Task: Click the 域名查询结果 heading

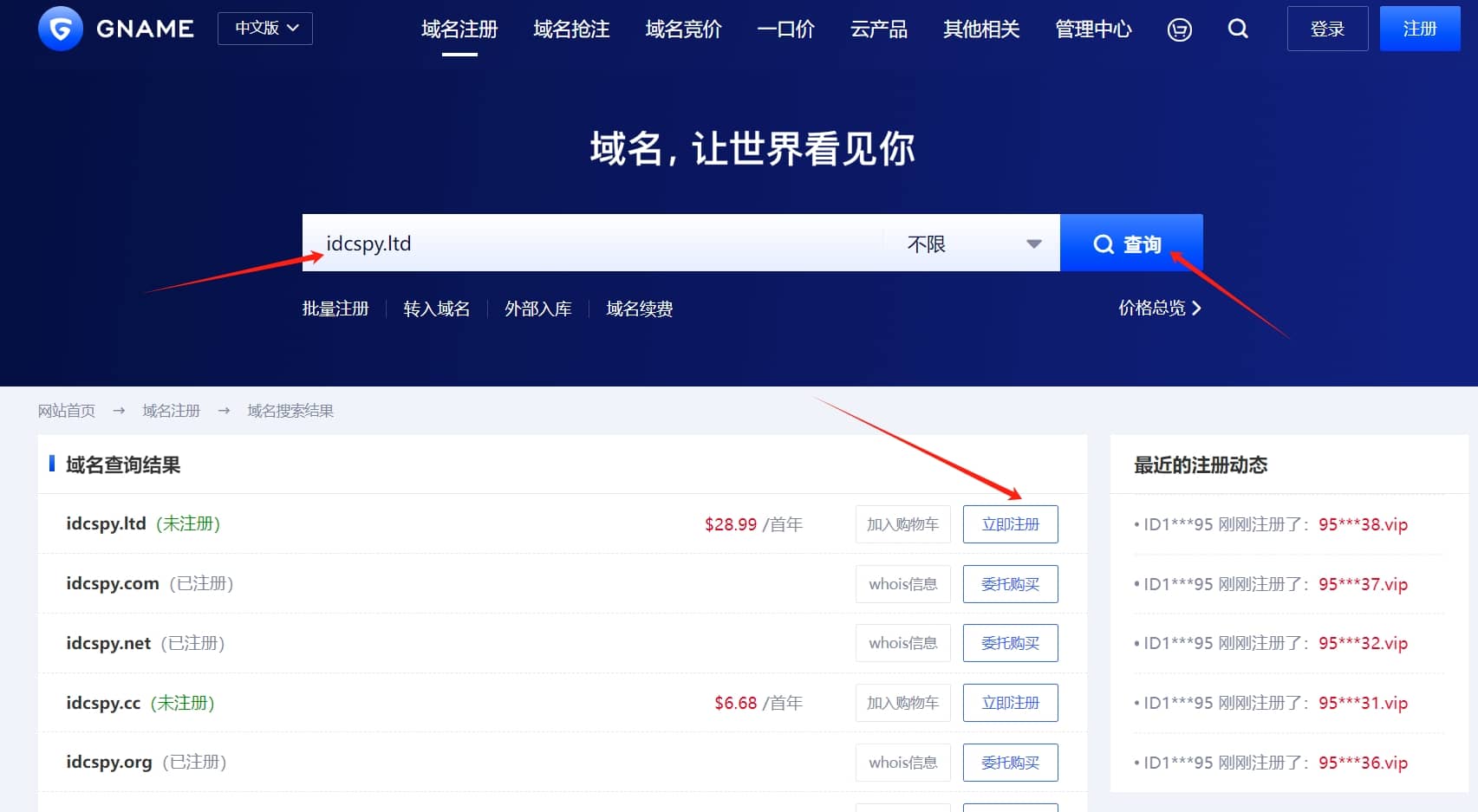Action: [x=123, y=465]
